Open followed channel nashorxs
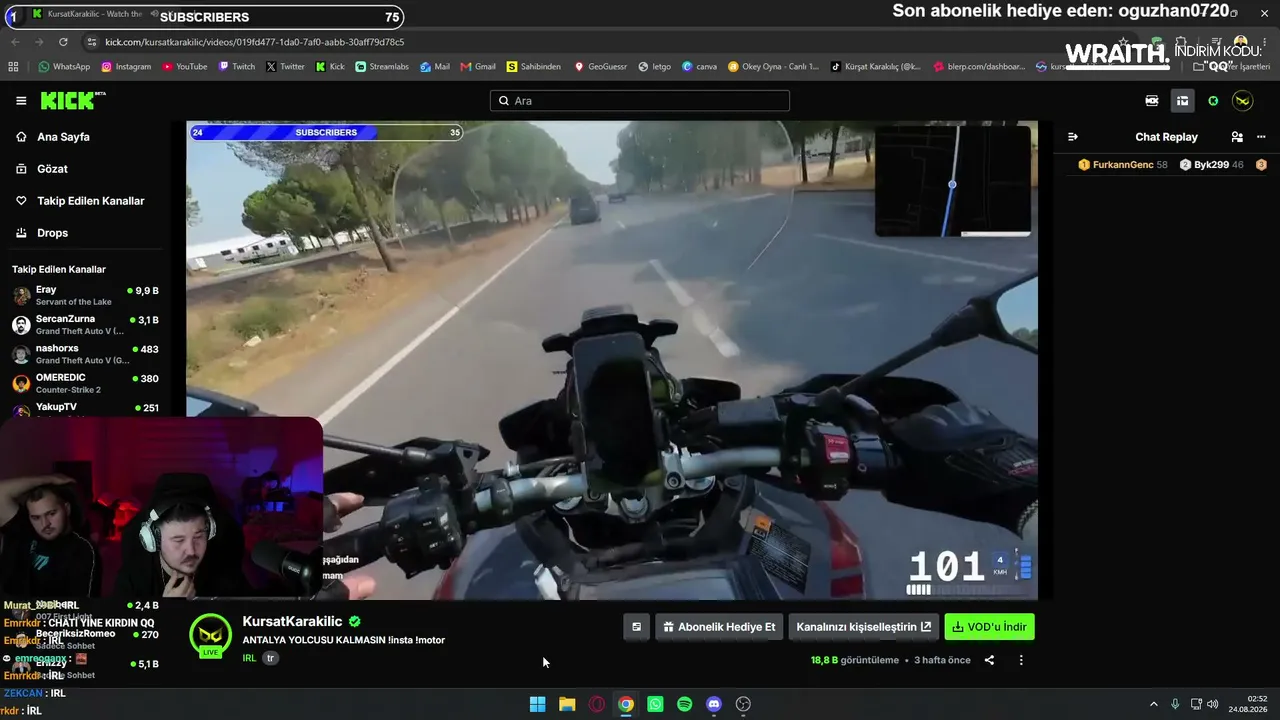This screenshot has height=720, width=1280. (85, 354)
